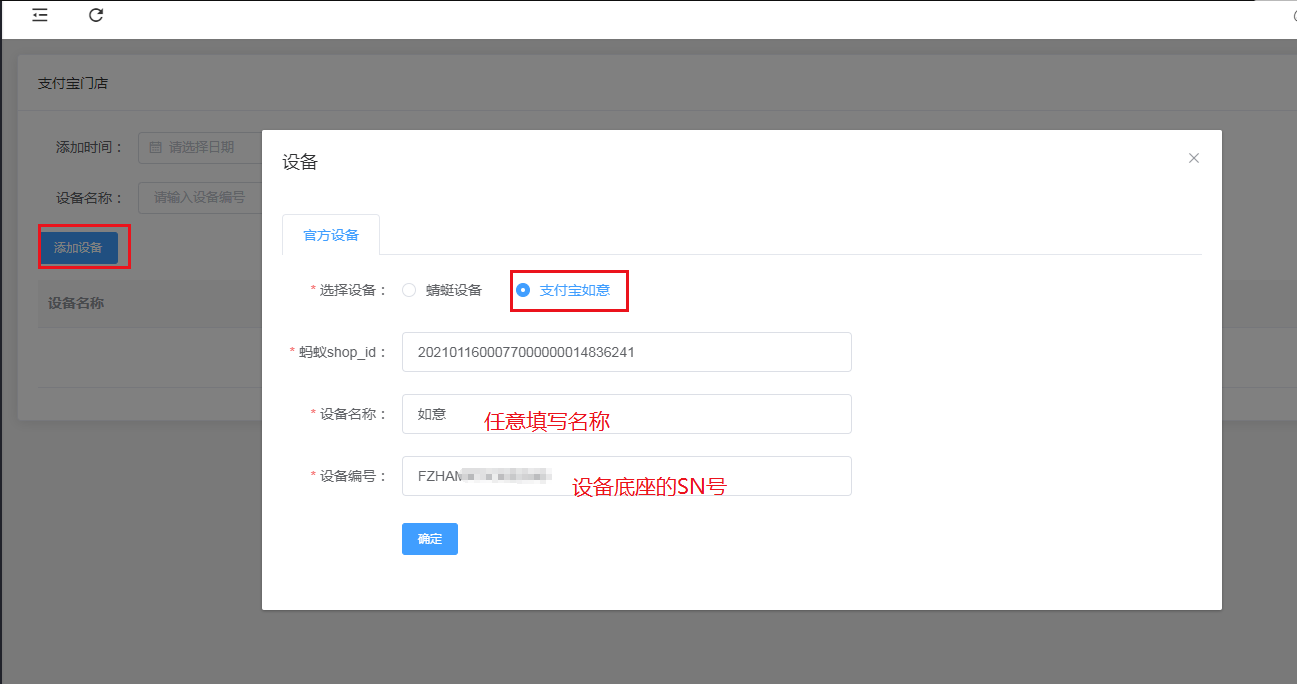Click the 请输入设备编号 search input
The height and width of the screenshot is (684, 1297).
point(200,197)
